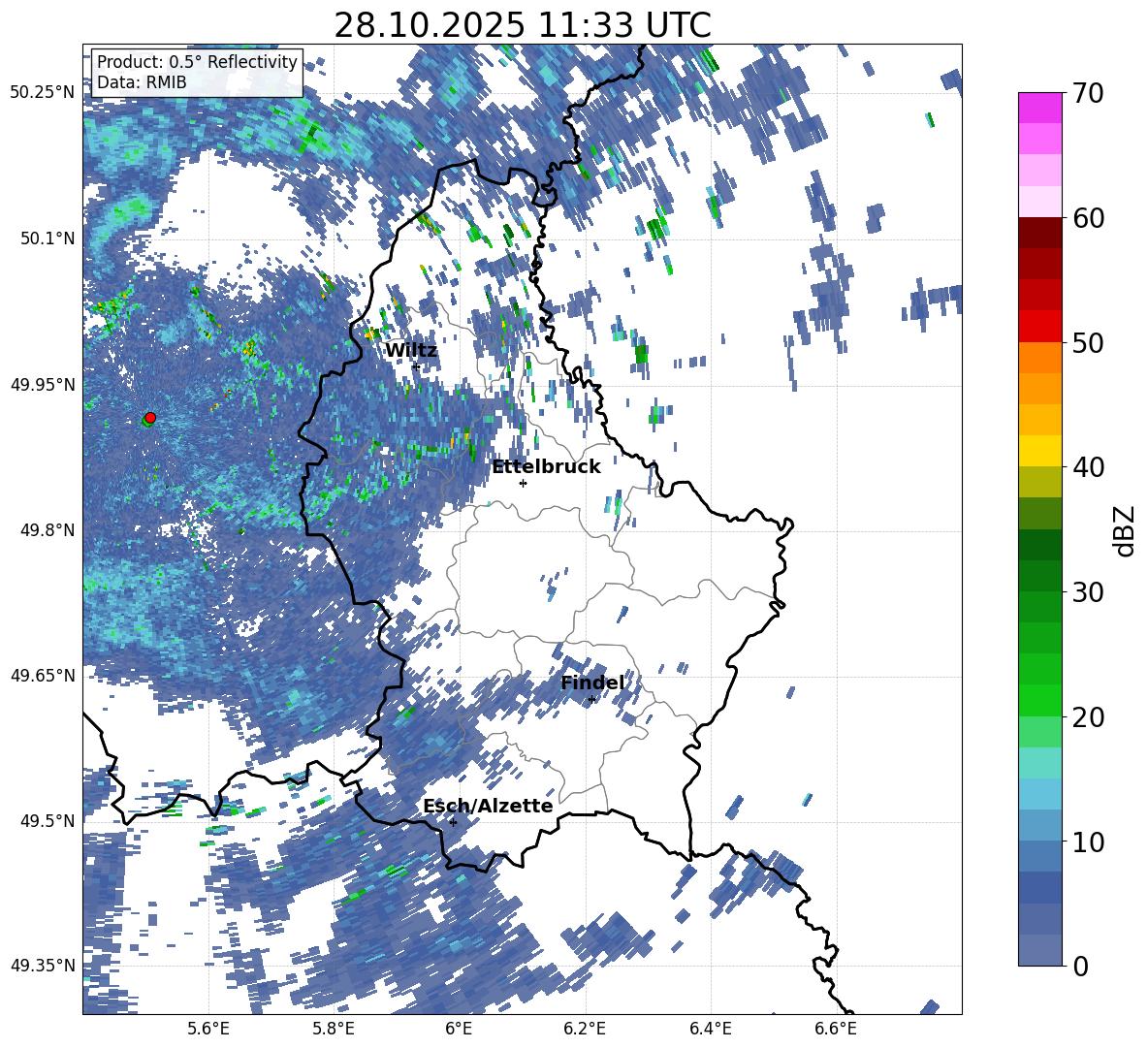Click the yellow 40 dBZ colorbar segment
The width and height of the screenshot is (1148, 1048).
1039,451
